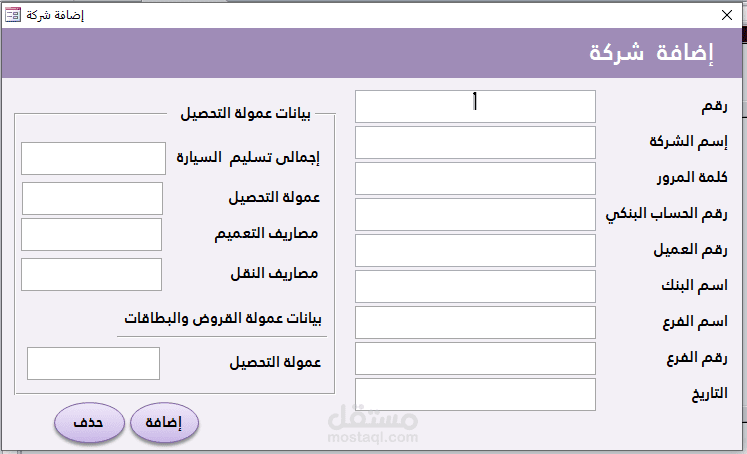Focus the رقم input field

pos(475,106)
